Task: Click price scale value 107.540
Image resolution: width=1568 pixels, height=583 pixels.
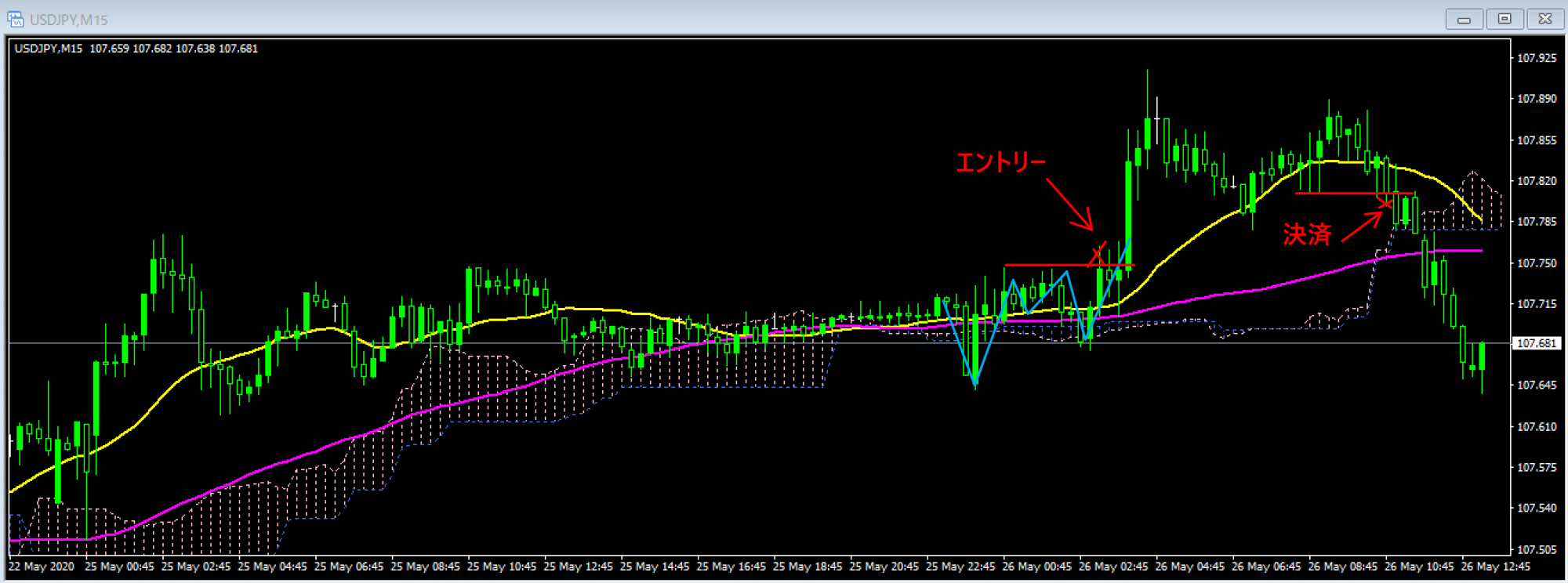Action: [1537, 509]
